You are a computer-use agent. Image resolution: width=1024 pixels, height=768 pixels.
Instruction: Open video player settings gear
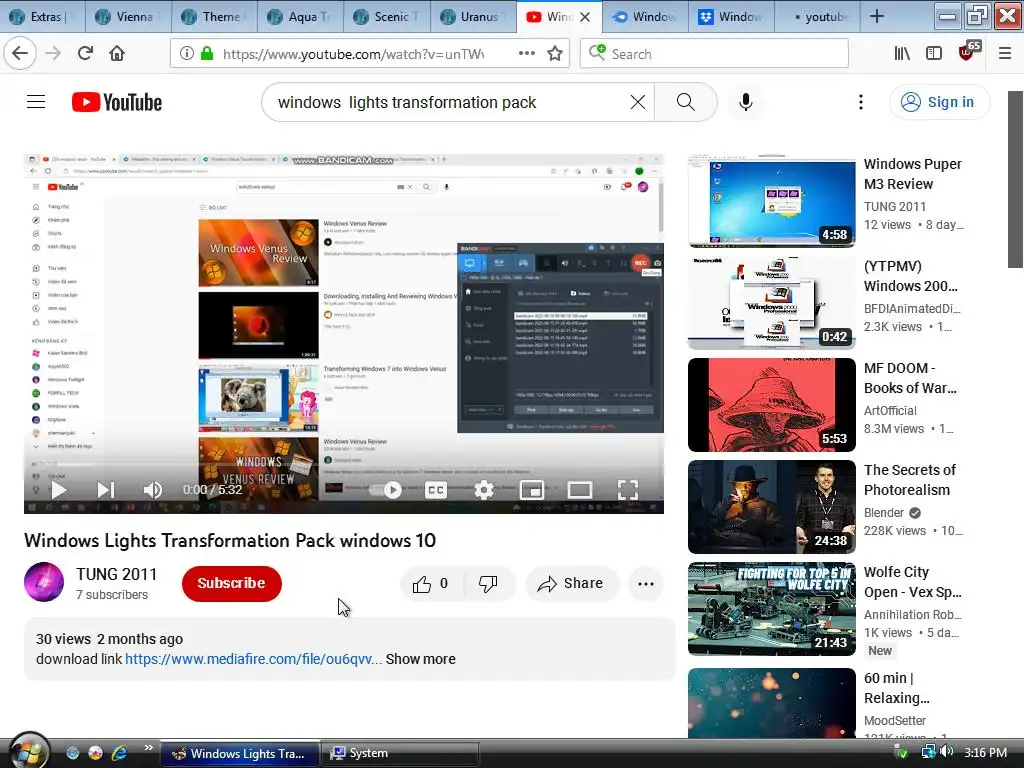coord(484,490)
